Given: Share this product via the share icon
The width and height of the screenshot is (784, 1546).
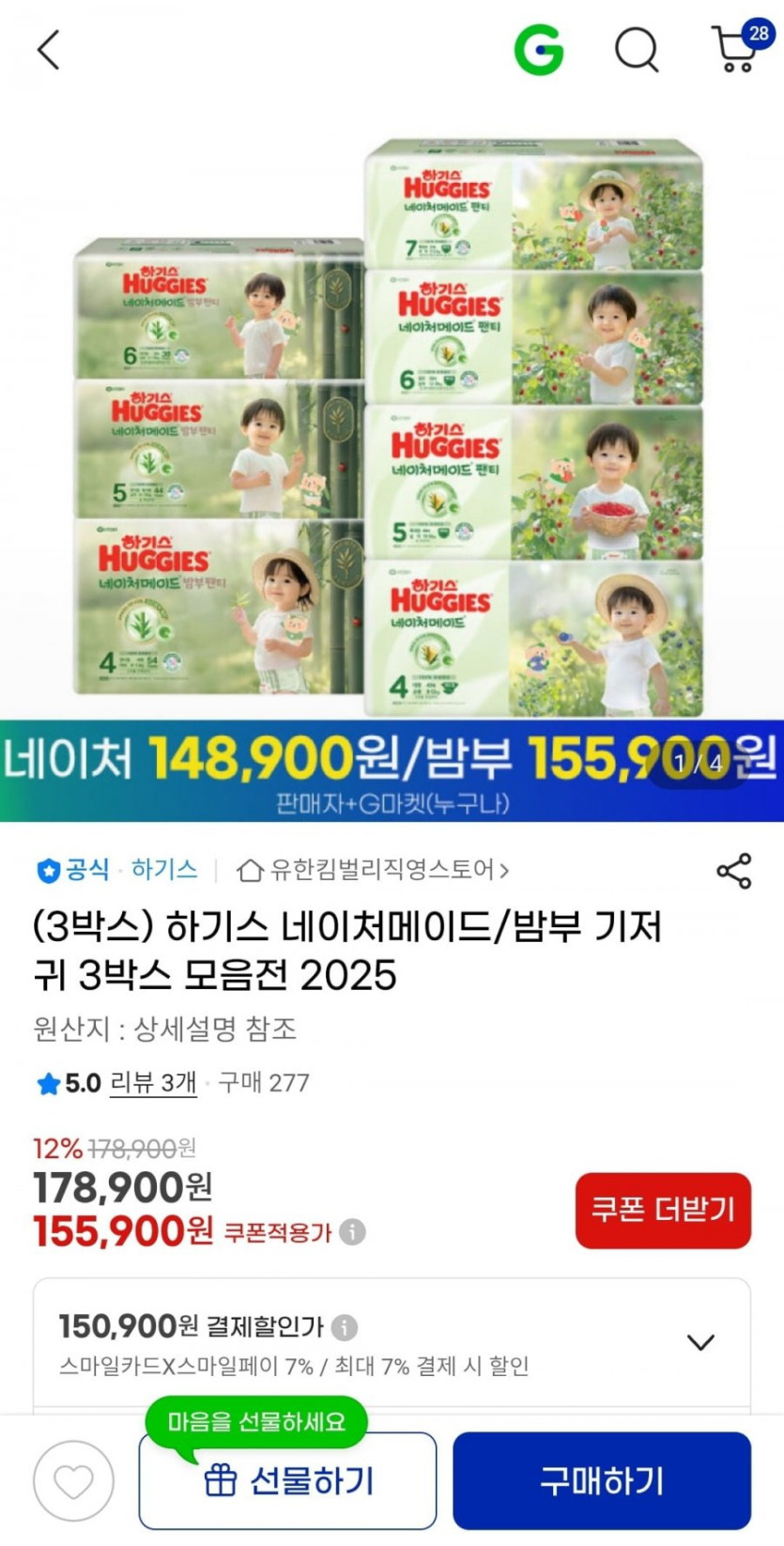Looking at the screenshot, I should 734,871.
